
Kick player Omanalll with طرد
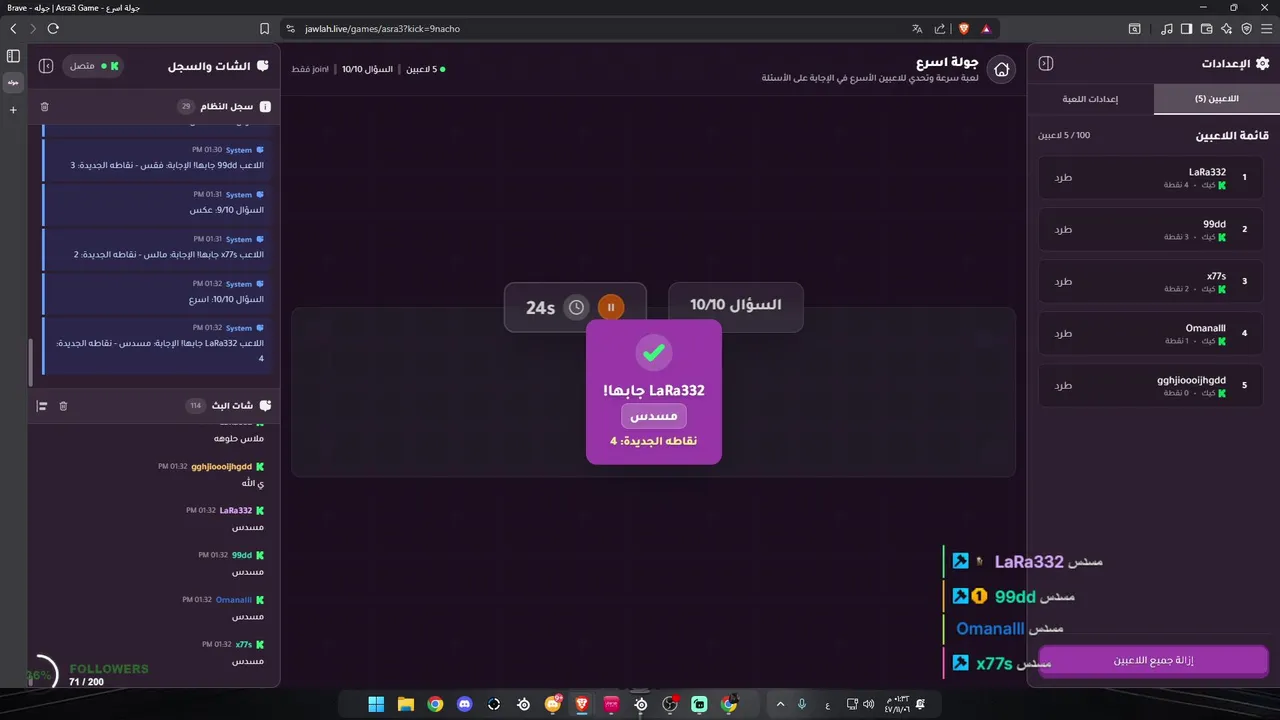click(1063, 333)
